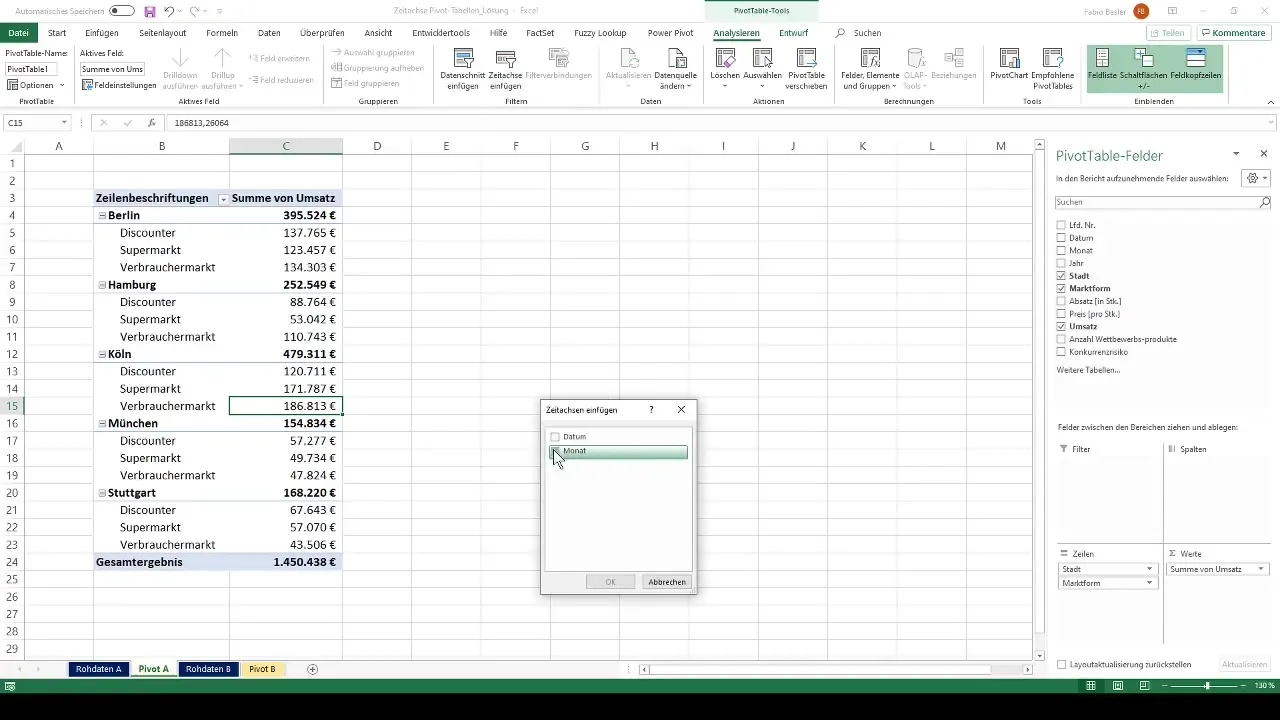1280x720 pixels.
Task: Open the Name Box dropdown
Action: point(65,123)
